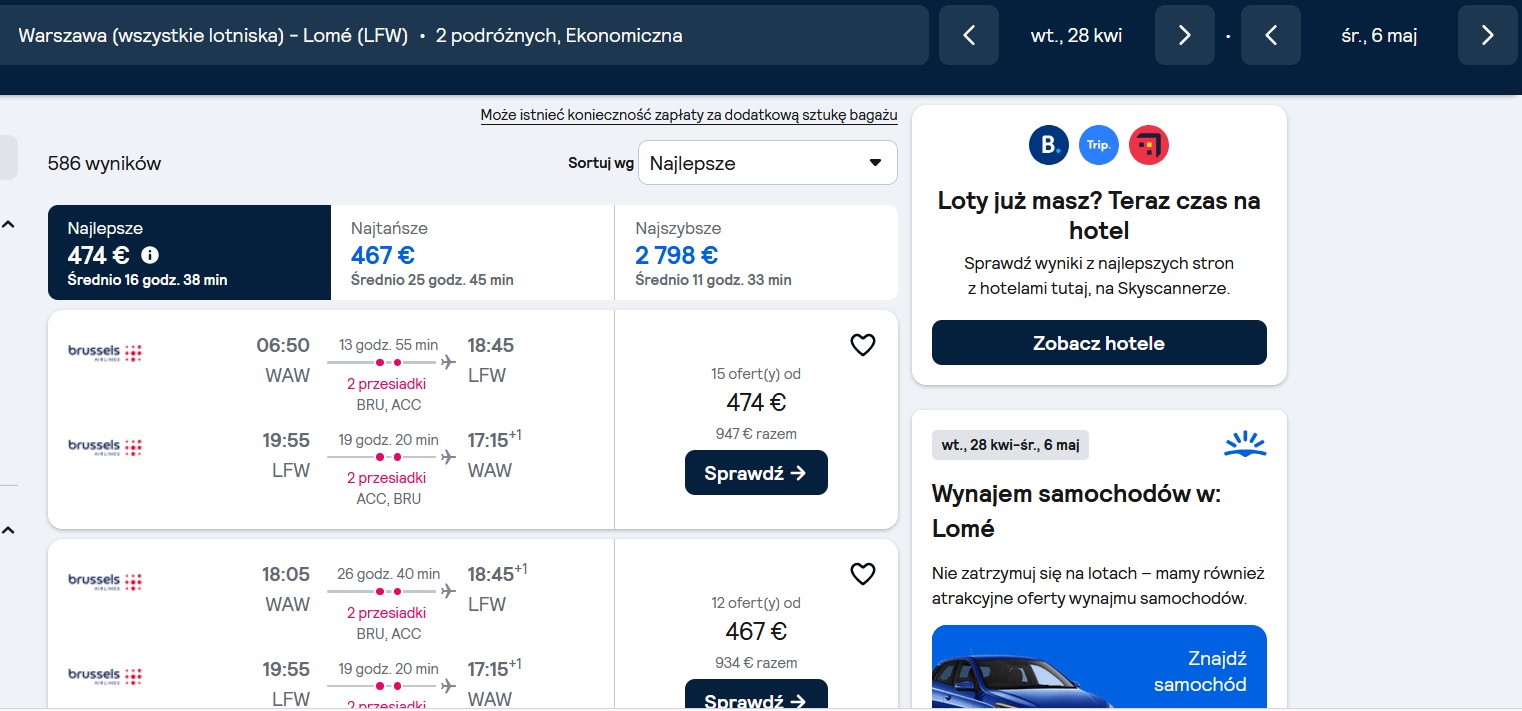Open info icon beside 474 € price
This screenshot has height=711, width=1522.
[150, 255]
